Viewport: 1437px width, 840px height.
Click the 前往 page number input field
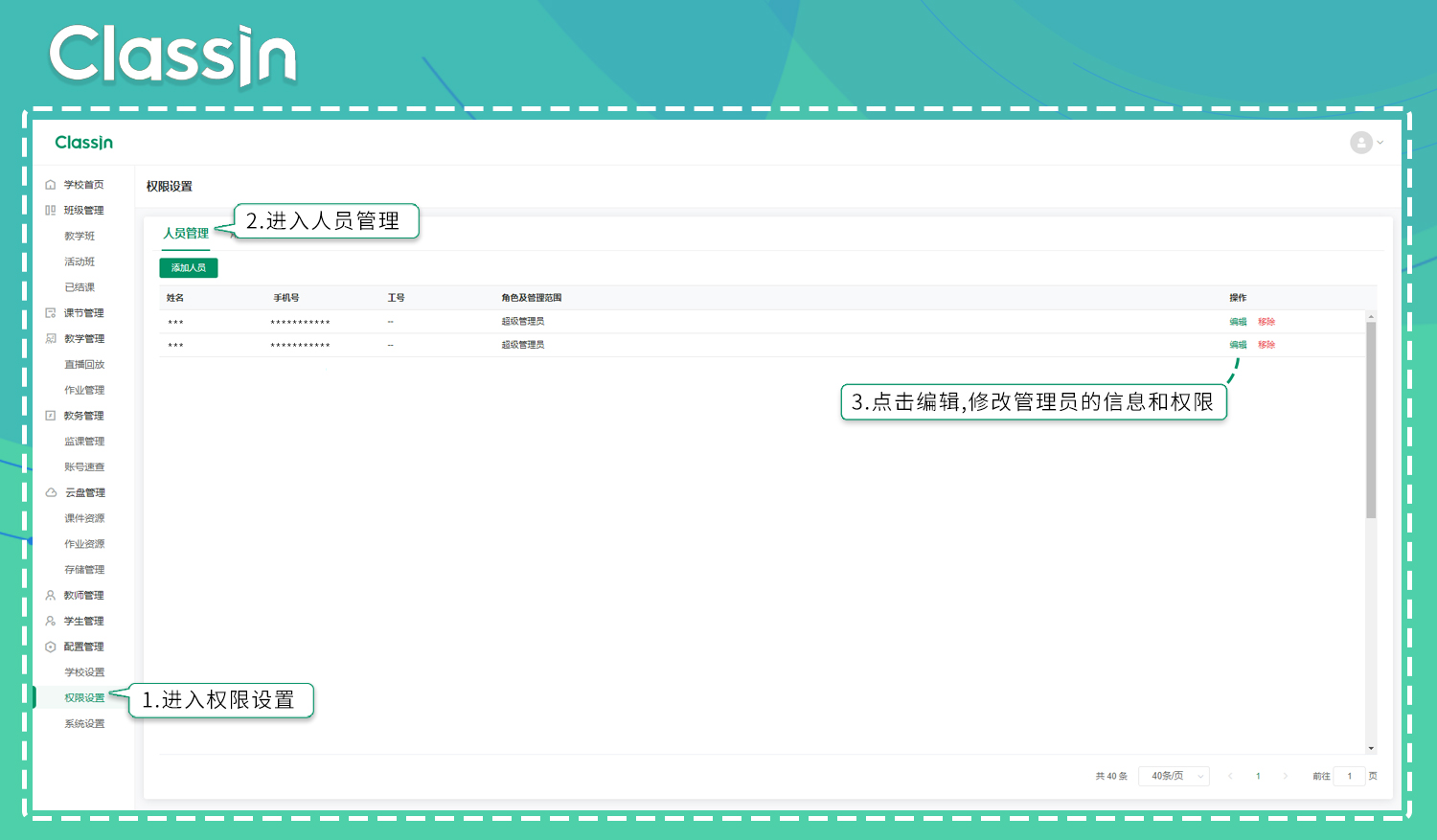[x=1349, y=776]
